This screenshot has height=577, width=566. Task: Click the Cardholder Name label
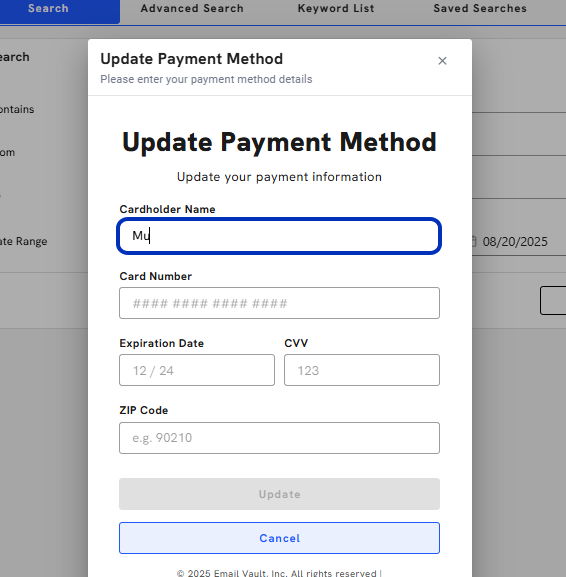click(x=167, y=209)
